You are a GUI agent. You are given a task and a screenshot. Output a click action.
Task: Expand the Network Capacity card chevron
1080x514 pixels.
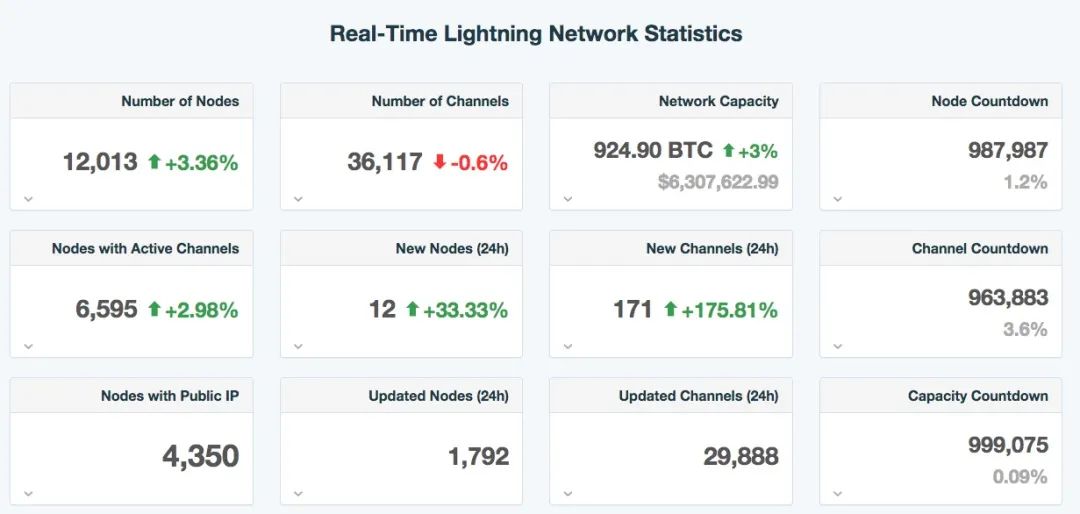coord(568,198)
